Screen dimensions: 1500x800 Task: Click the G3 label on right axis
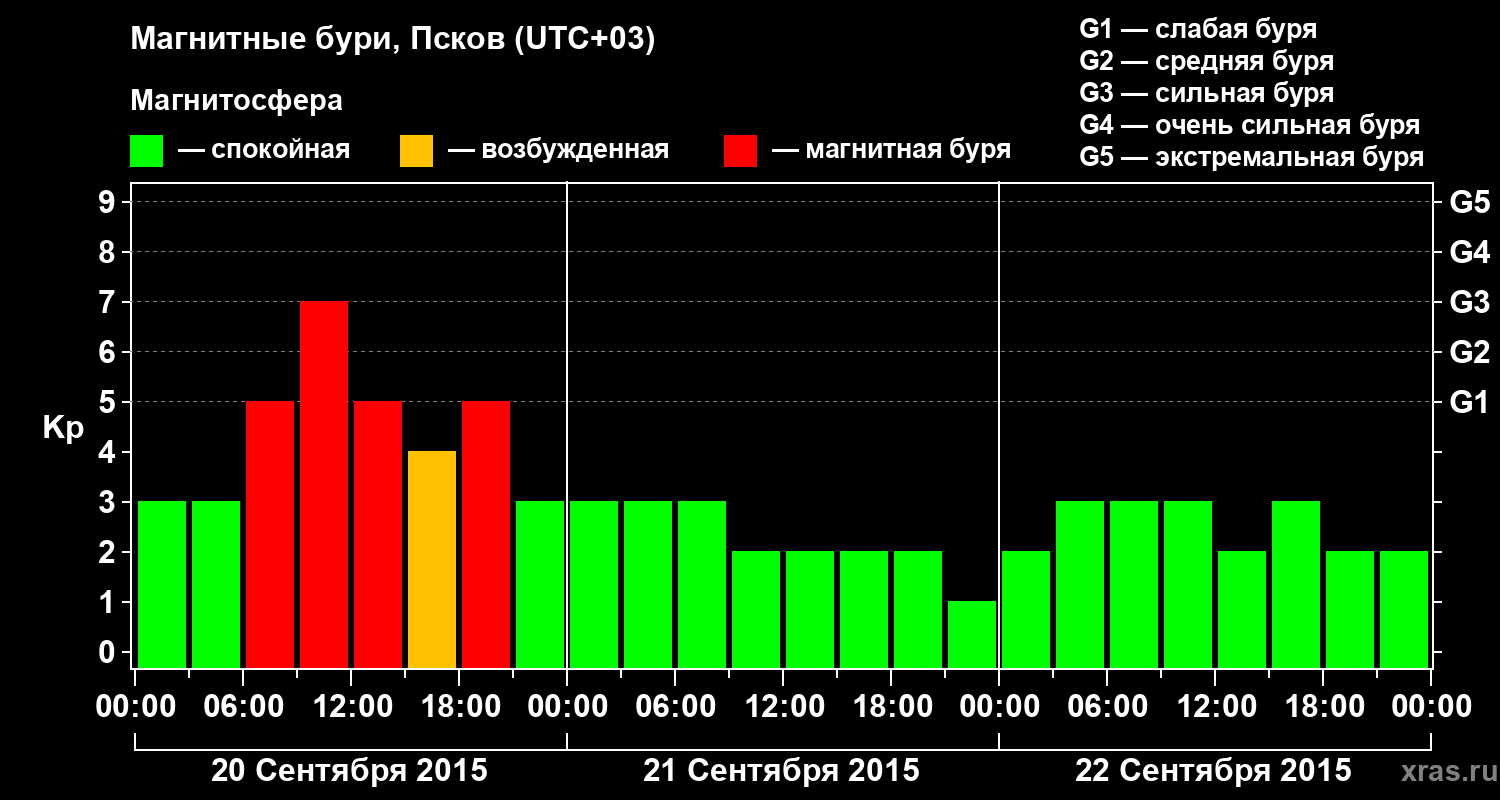[x=1469, y=302]
